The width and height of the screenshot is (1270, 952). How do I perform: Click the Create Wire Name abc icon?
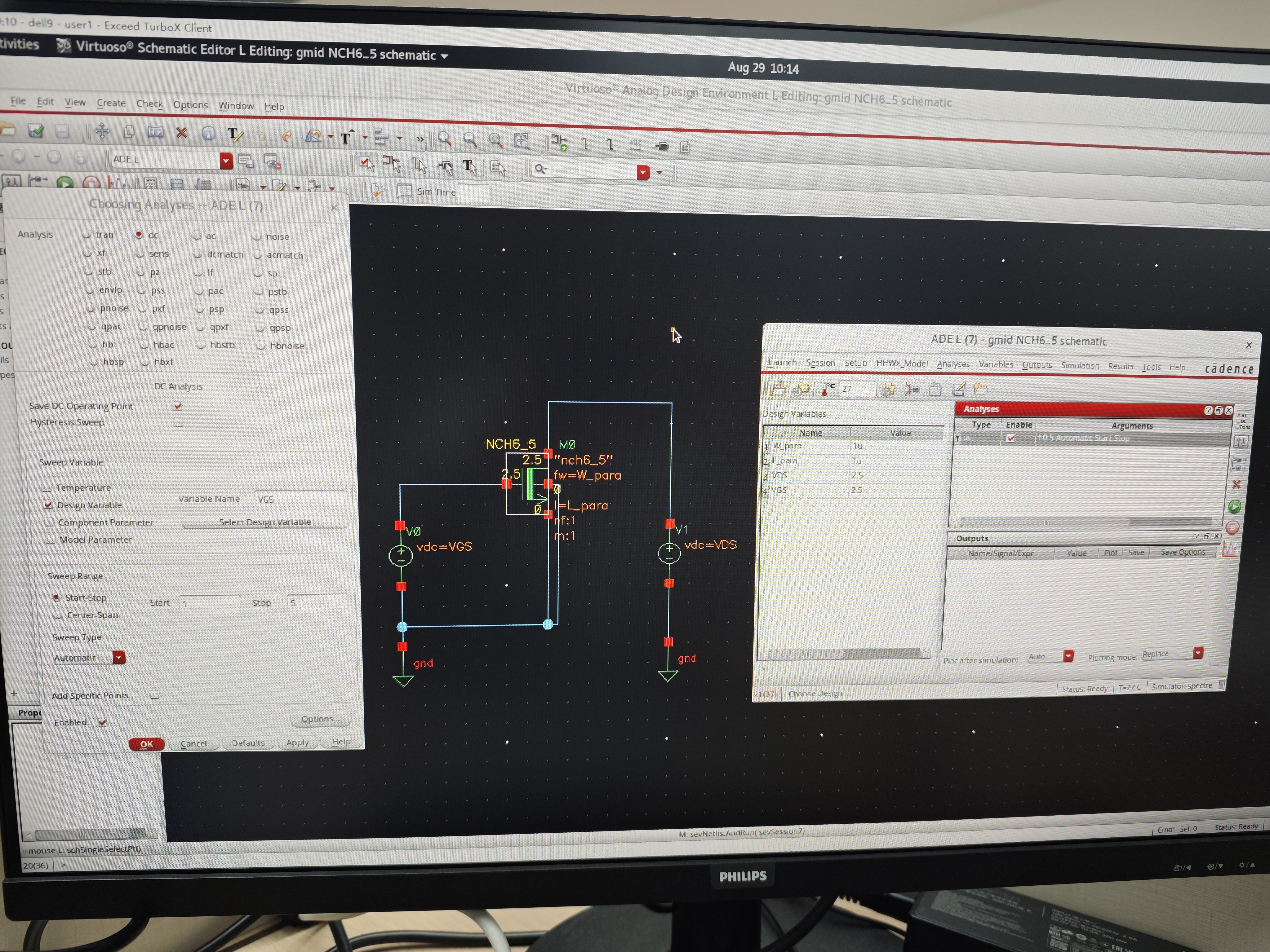pos(635,144)
